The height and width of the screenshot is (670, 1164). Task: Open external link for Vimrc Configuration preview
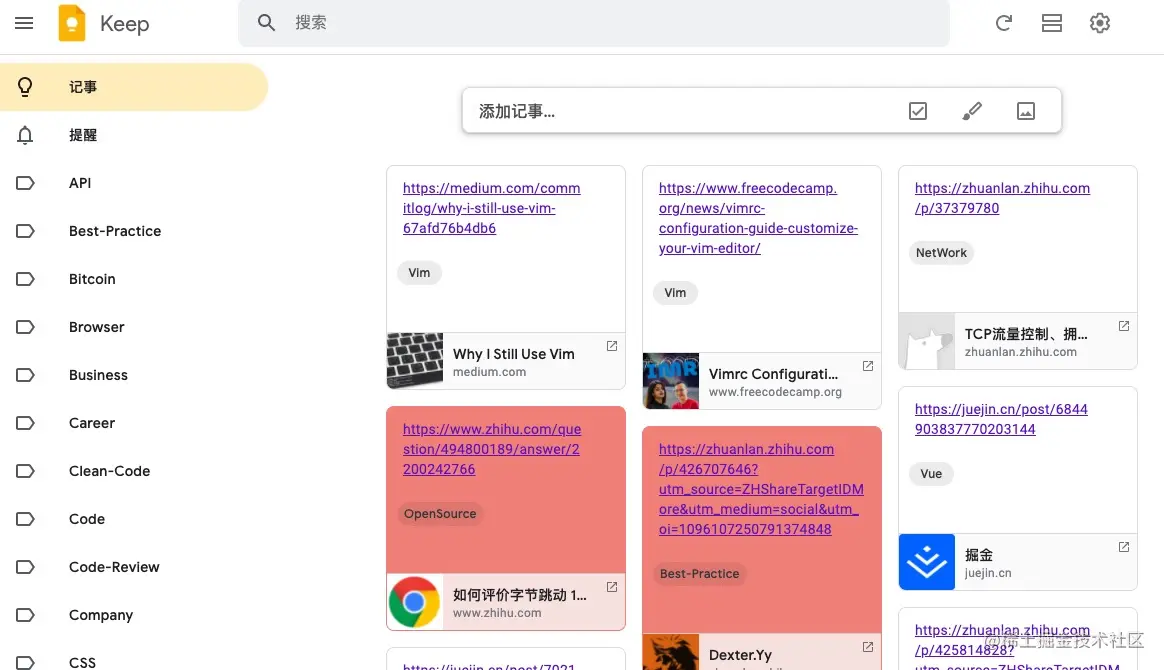[868, 366]
